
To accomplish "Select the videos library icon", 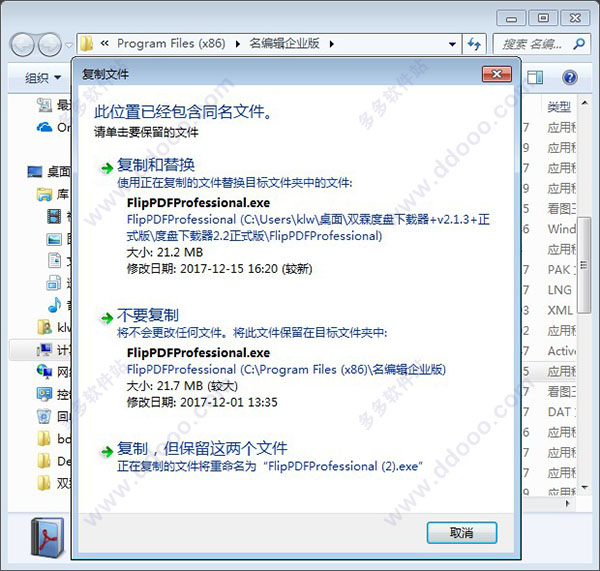I will pyautogui.click(x=54, y=216).
